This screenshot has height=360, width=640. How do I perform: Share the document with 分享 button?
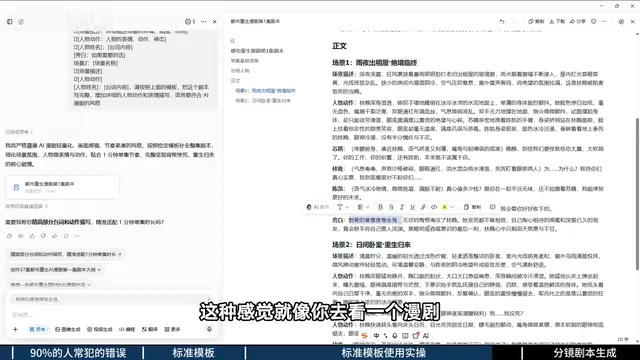[x=578, y=22]
